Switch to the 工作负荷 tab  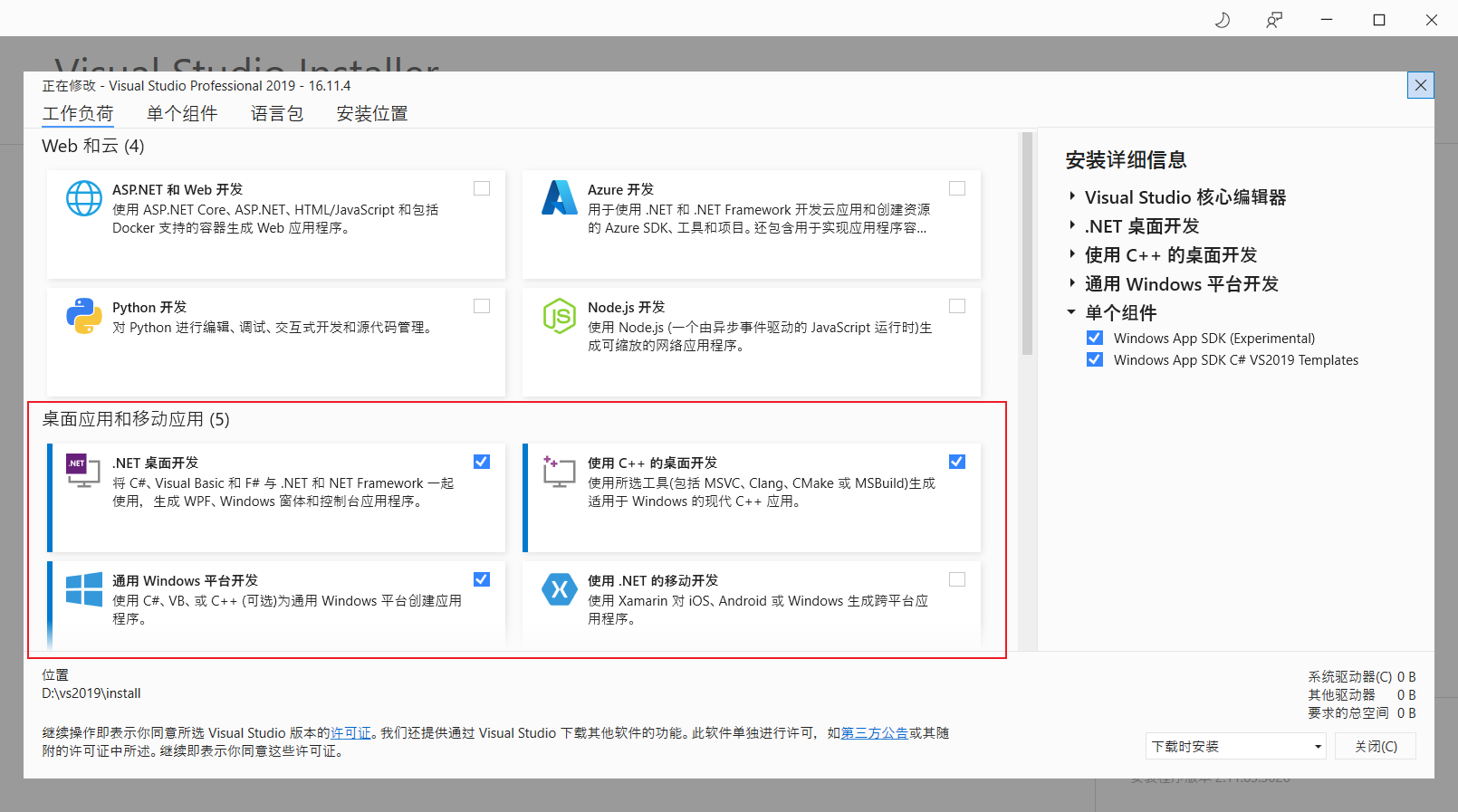78,114
